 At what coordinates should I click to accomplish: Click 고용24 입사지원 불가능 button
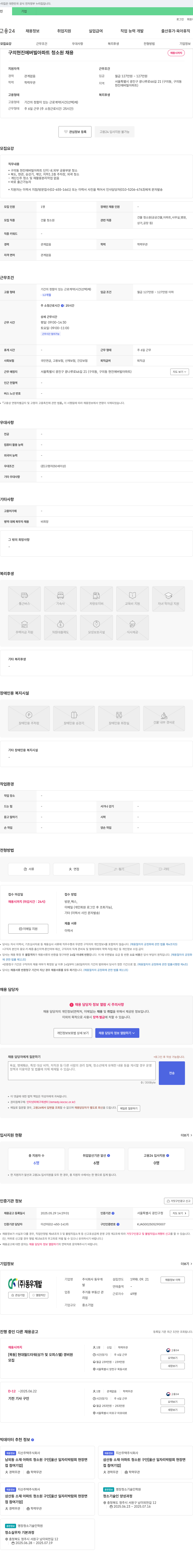[x=114, y=131]
